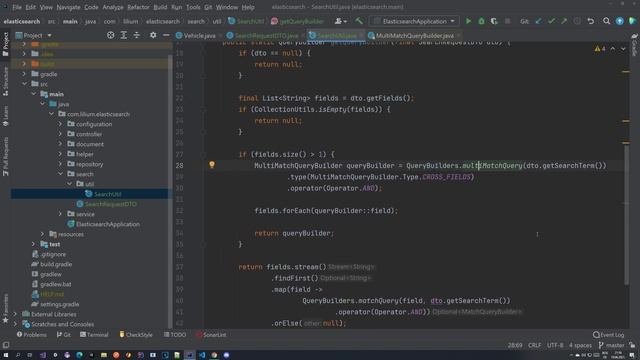Expand the test folder
The width and height of the screenshot is (640, 360).
pyautogui.click(x=34, y=244)
